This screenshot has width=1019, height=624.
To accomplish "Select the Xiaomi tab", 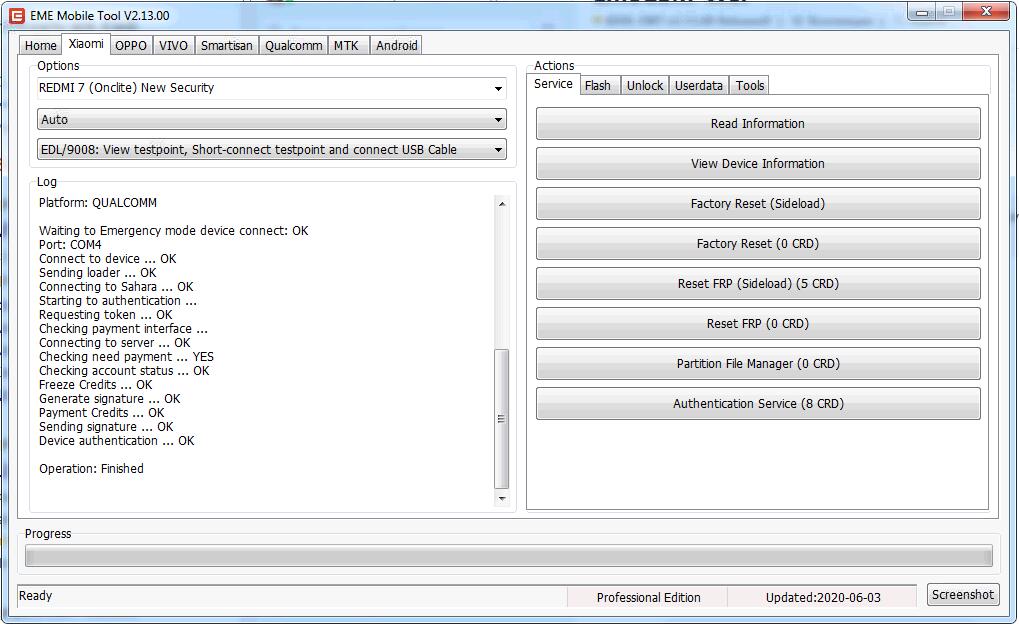I will click(86, 44).
